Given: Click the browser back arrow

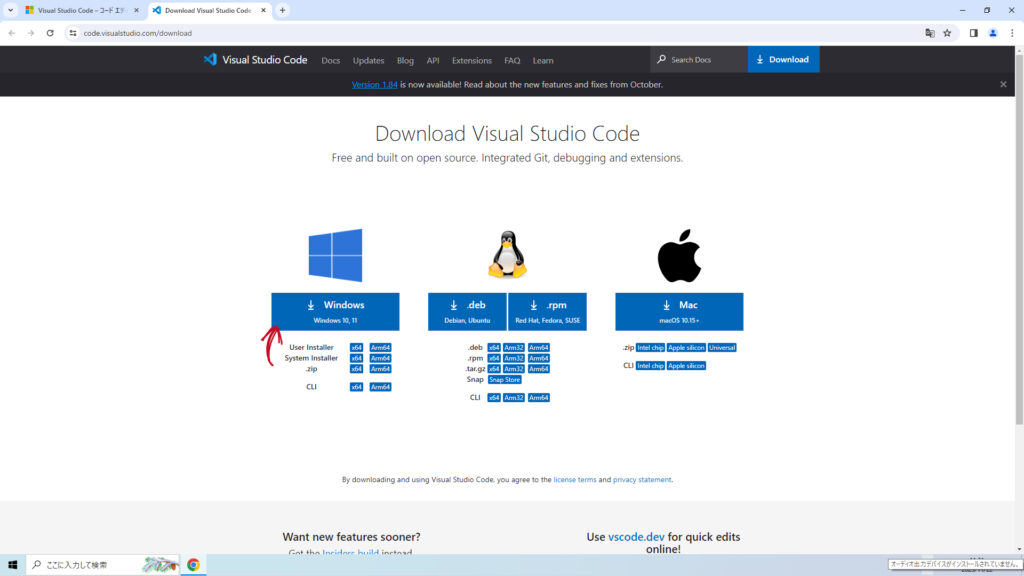Looking at the screenshot, I should point(12,33).
